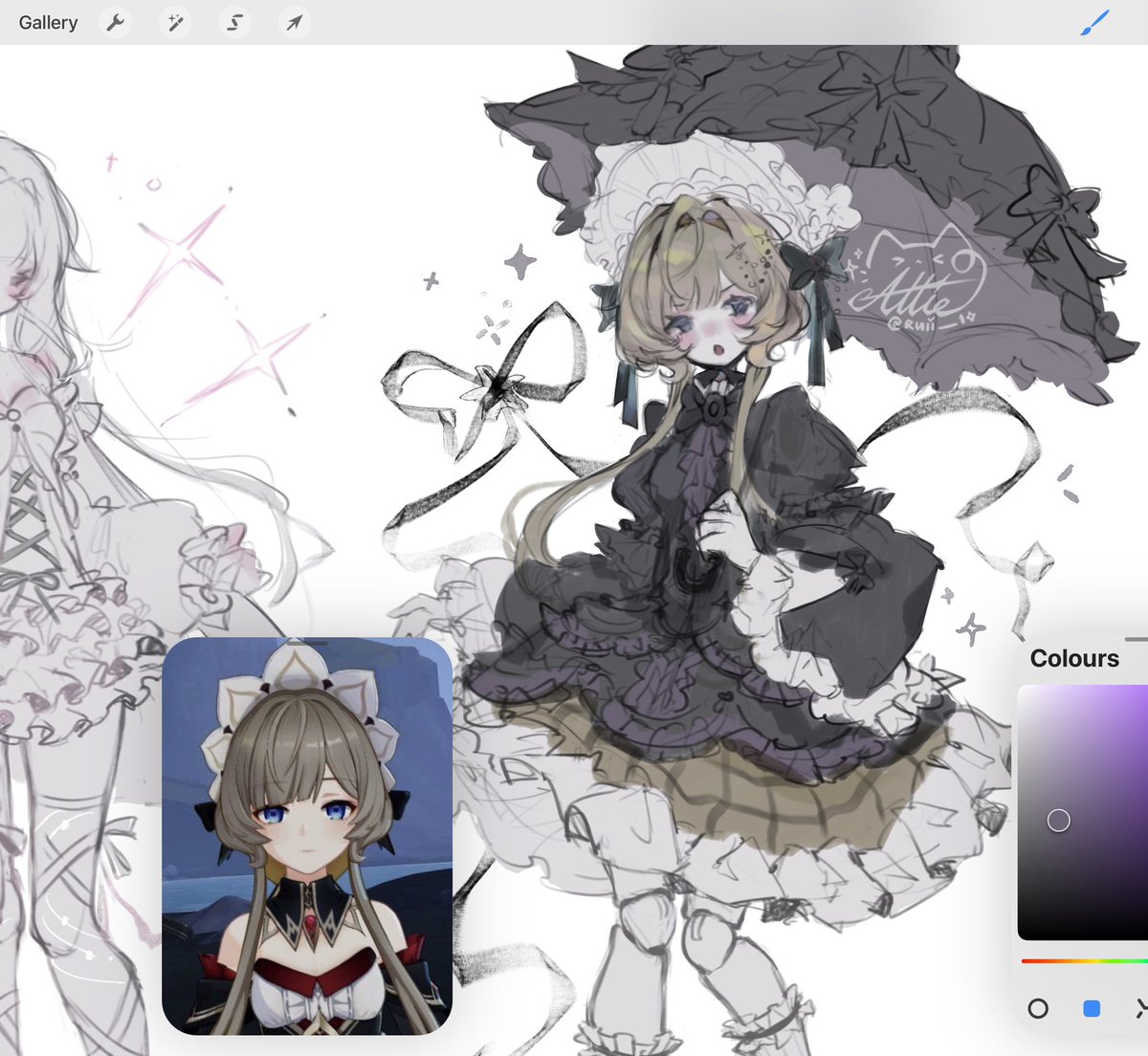
Task: Activate the Transform arrow tool
Action: [x=295, y=22]
